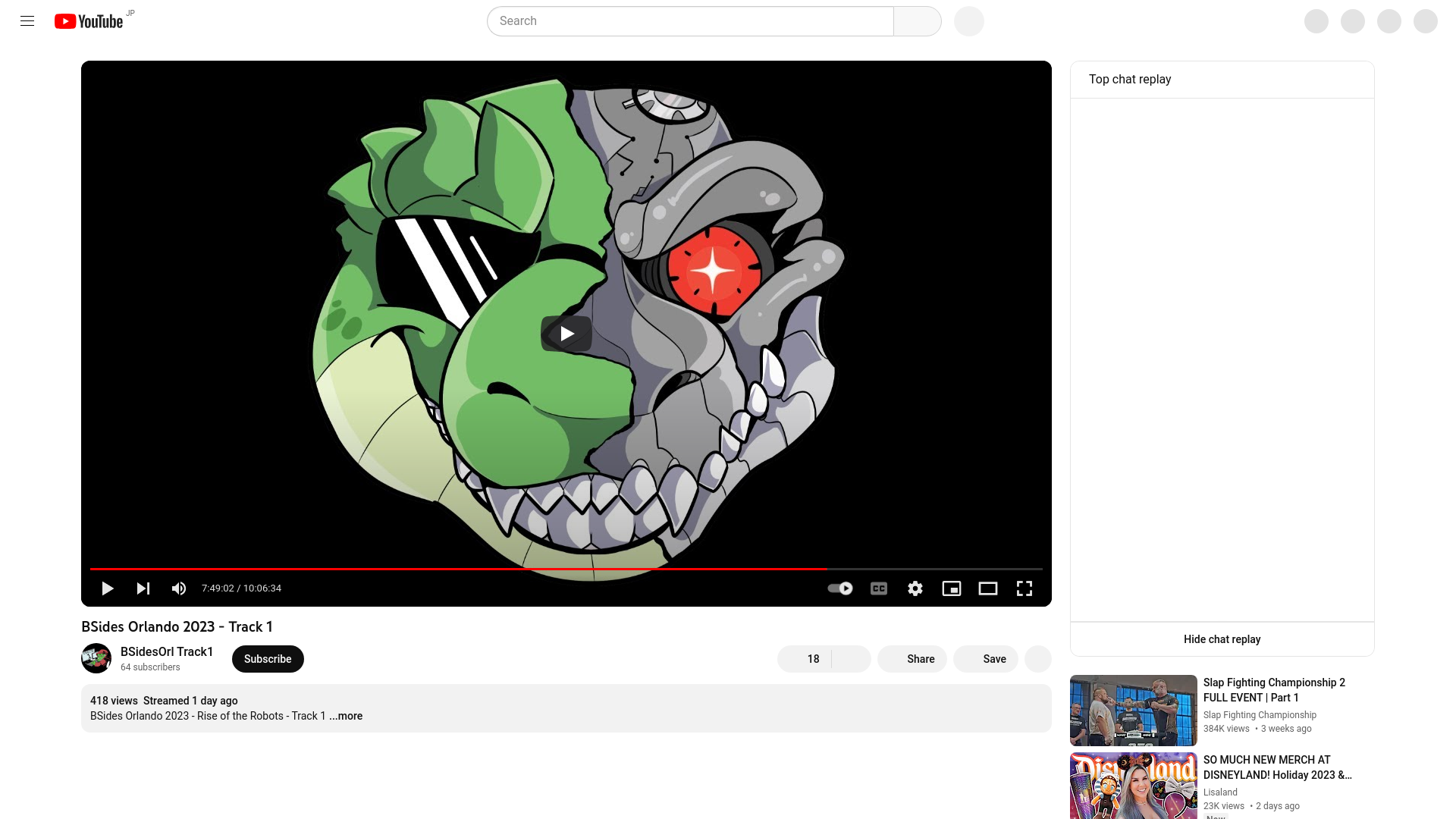
Task: Hide chat replay
Action: click(1222, 639)
